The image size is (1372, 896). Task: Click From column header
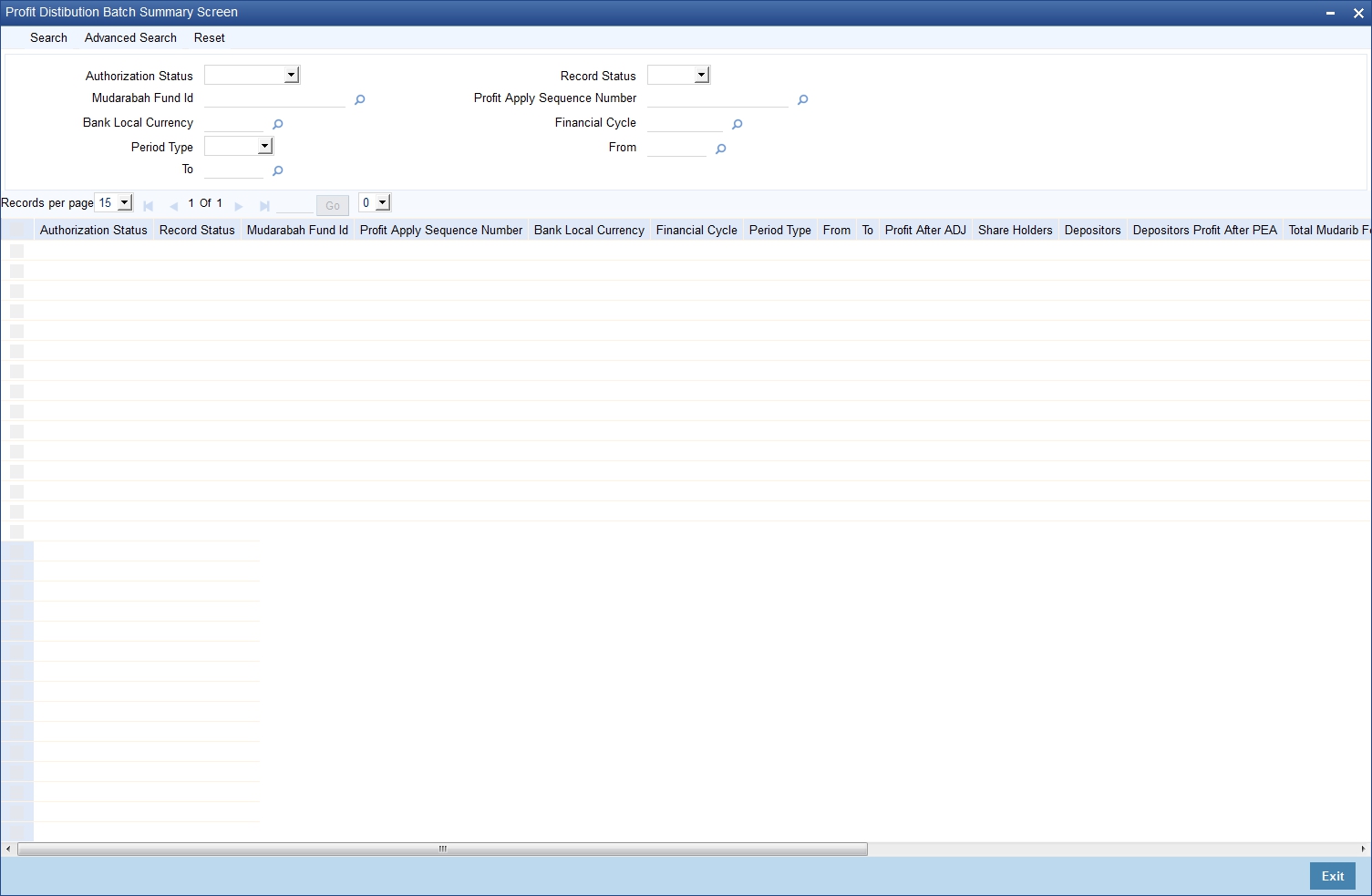pos(837,230)
